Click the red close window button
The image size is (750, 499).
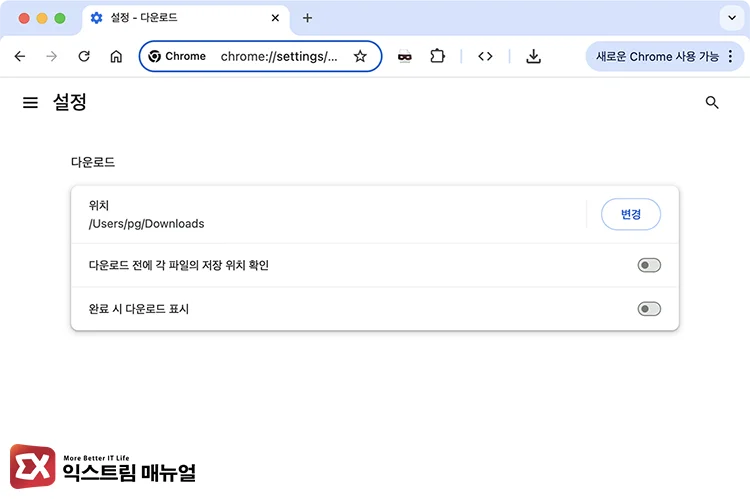[24, 18]
